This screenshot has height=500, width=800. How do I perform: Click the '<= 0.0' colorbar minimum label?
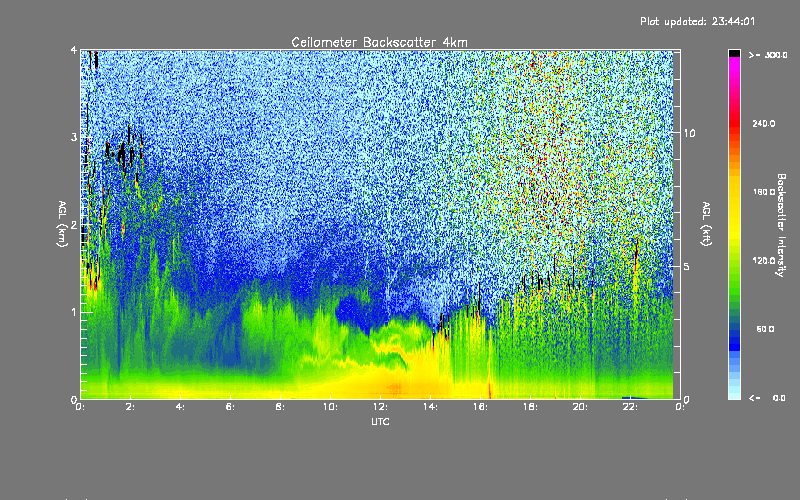point(767,397)
